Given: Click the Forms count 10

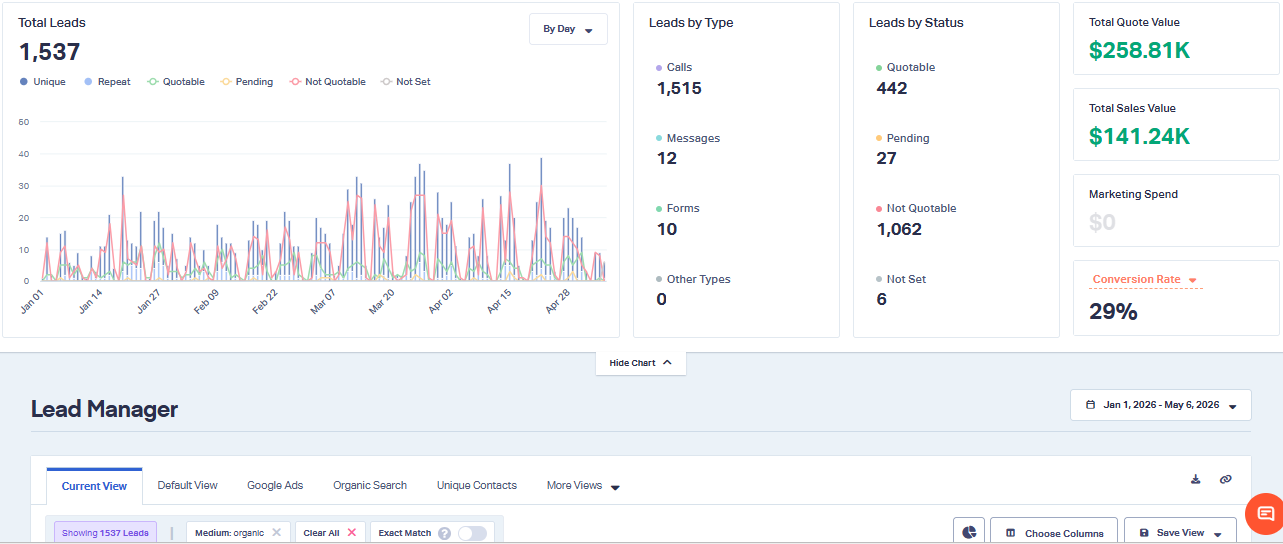Looking at the screenshot, I should [x=667, y=229].
